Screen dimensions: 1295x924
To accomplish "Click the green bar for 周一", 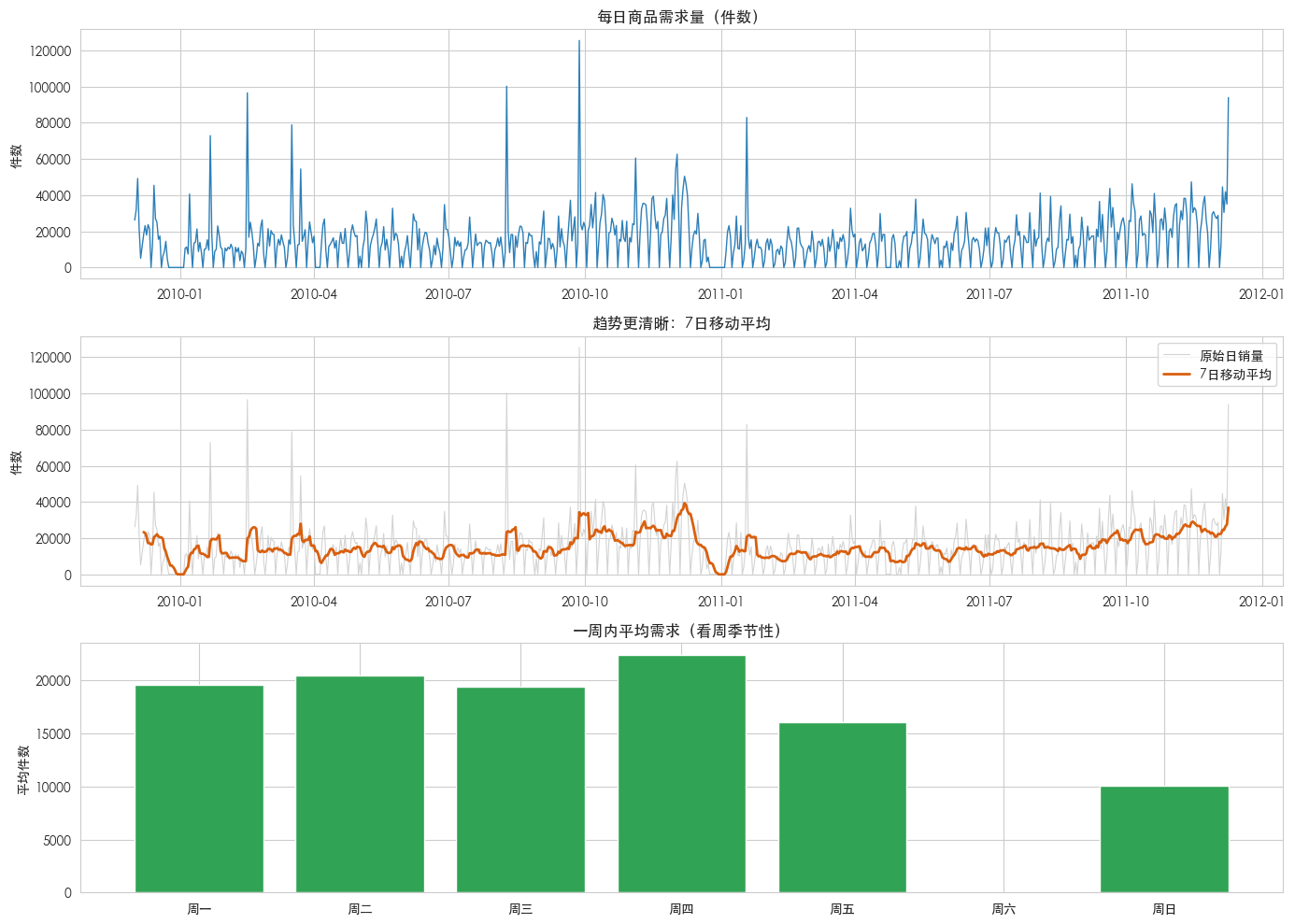I will point(199,789).
